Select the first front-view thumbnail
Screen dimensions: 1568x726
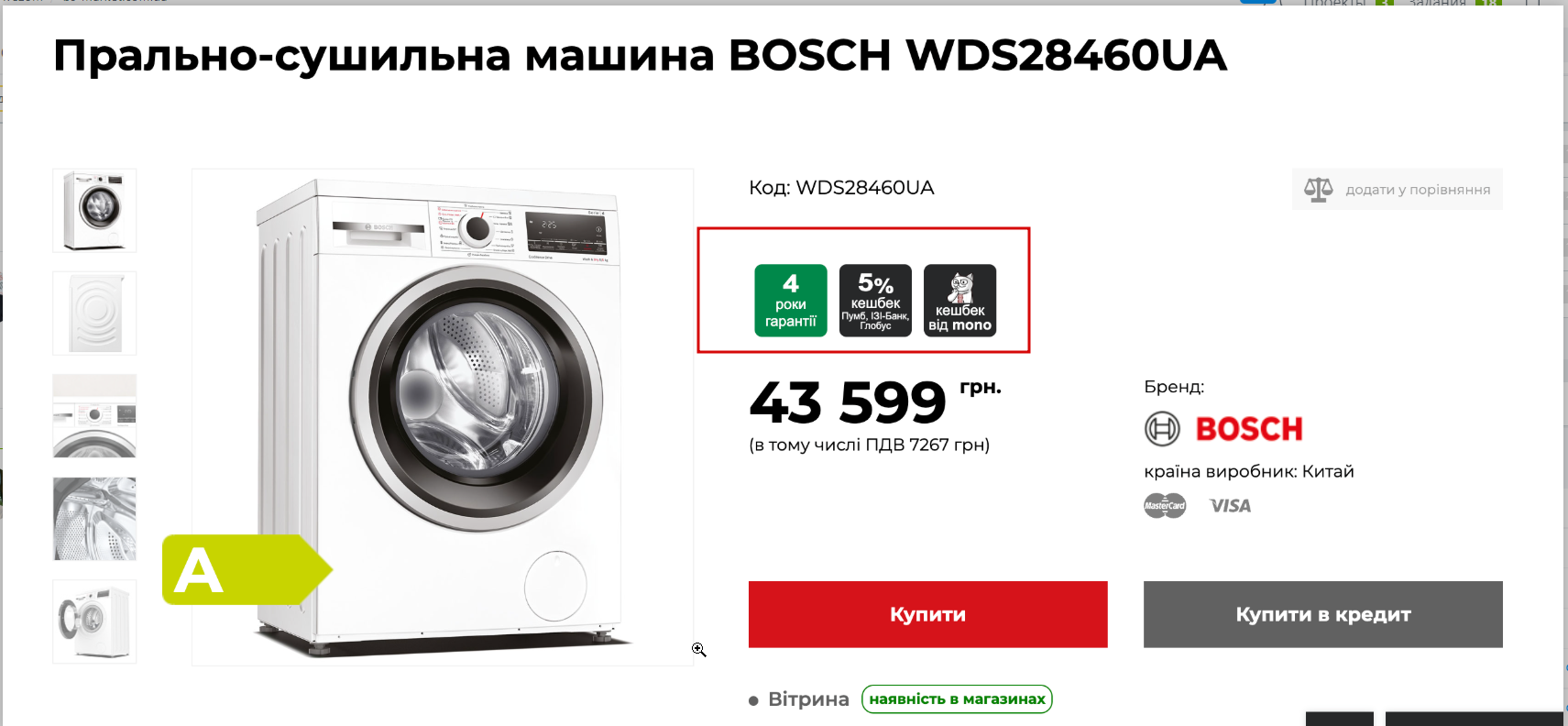click(94, 210)
